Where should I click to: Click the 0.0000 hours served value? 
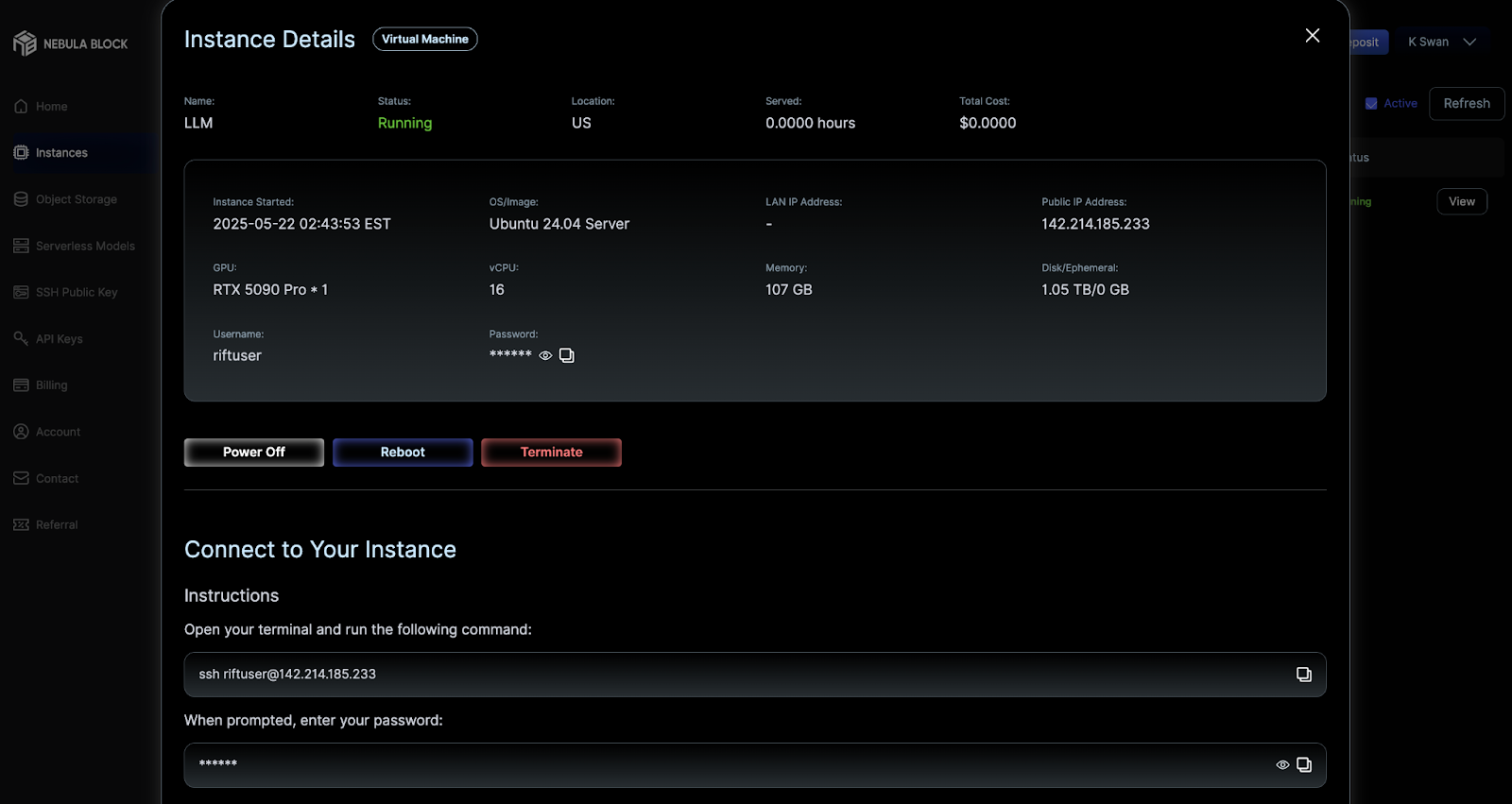pos(810,123)
